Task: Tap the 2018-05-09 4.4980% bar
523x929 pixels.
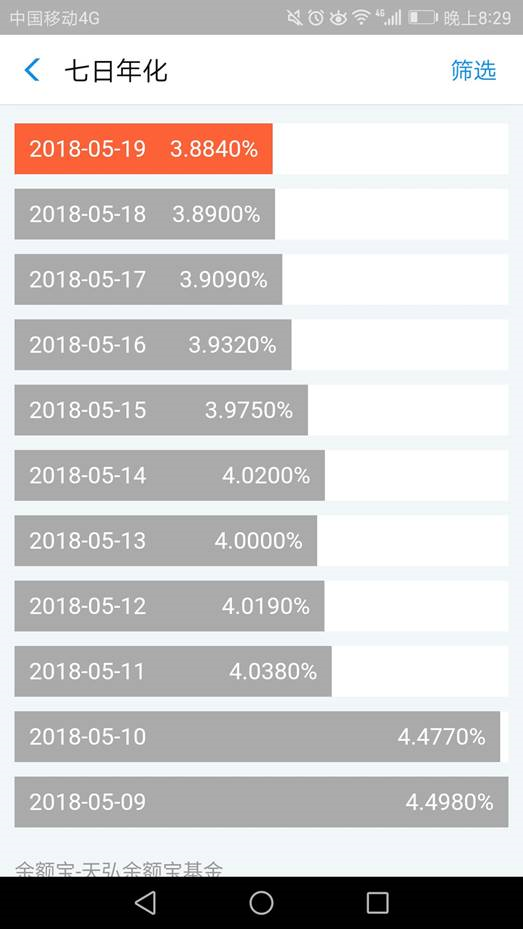Action: tap(261, 802)
